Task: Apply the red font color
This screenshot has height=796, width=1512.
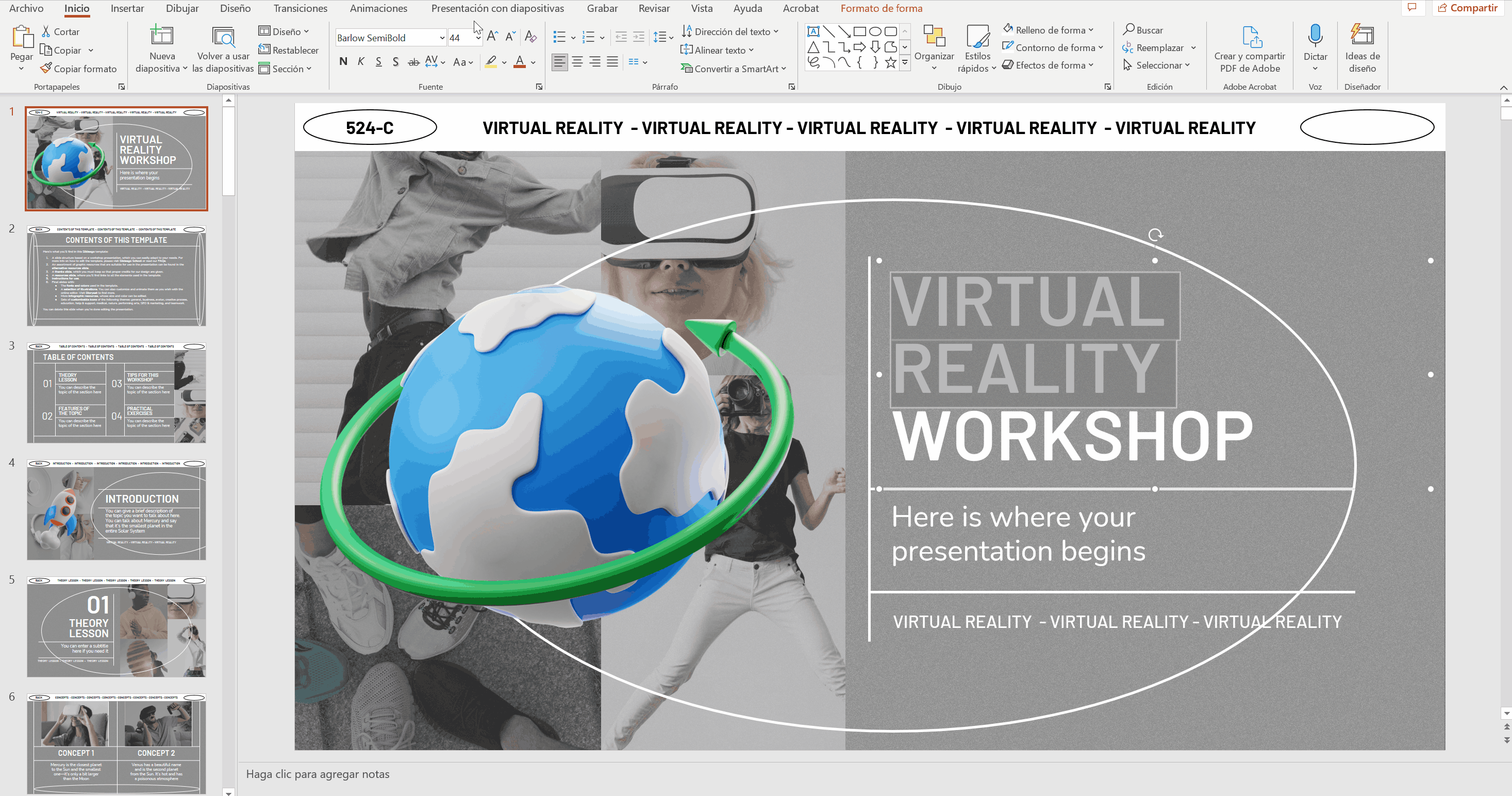Action: click(520, 62)
